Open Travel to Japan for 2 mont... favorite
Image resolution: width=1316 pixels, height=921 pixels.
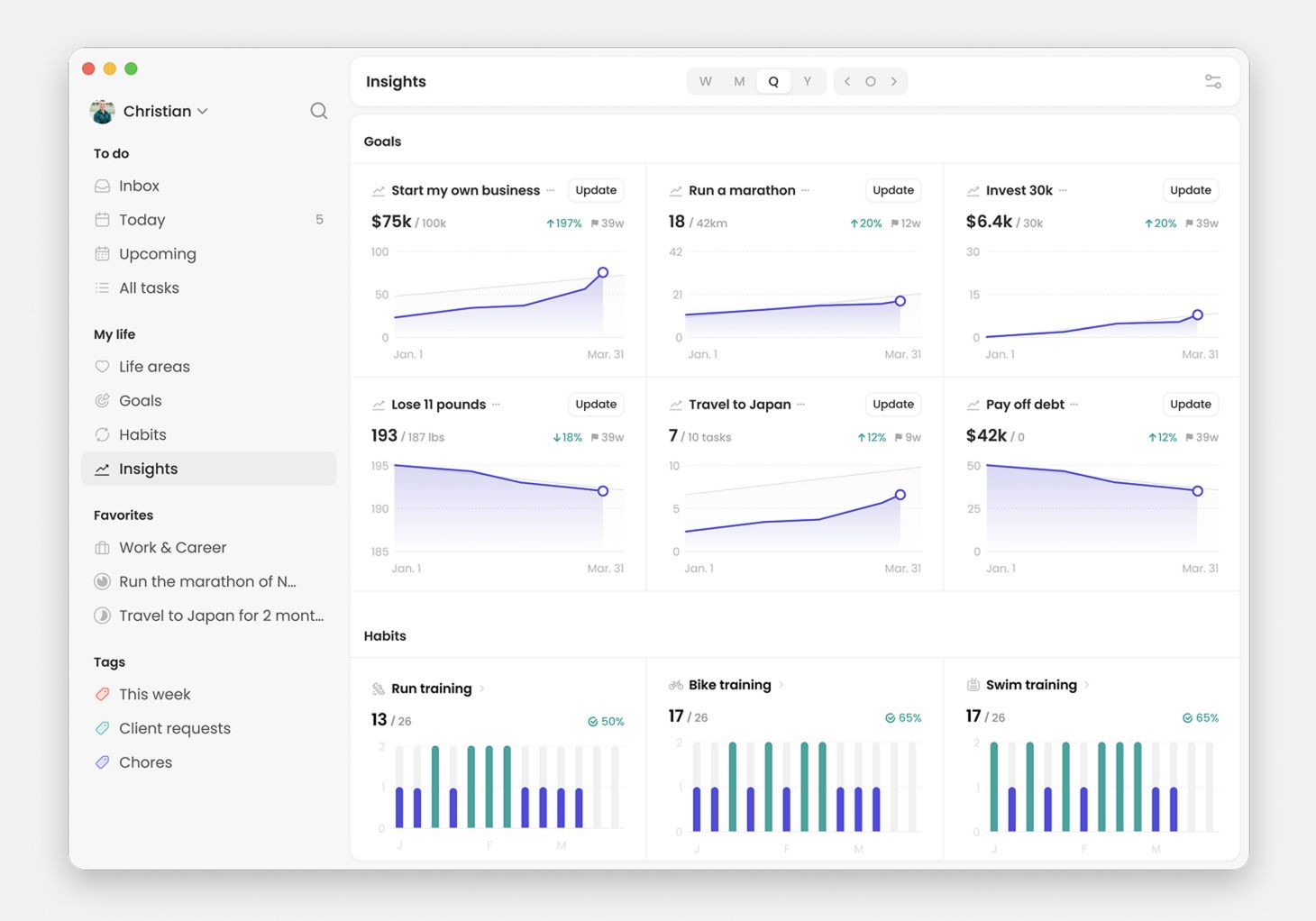pyautogui.click(x=209, y=616)
